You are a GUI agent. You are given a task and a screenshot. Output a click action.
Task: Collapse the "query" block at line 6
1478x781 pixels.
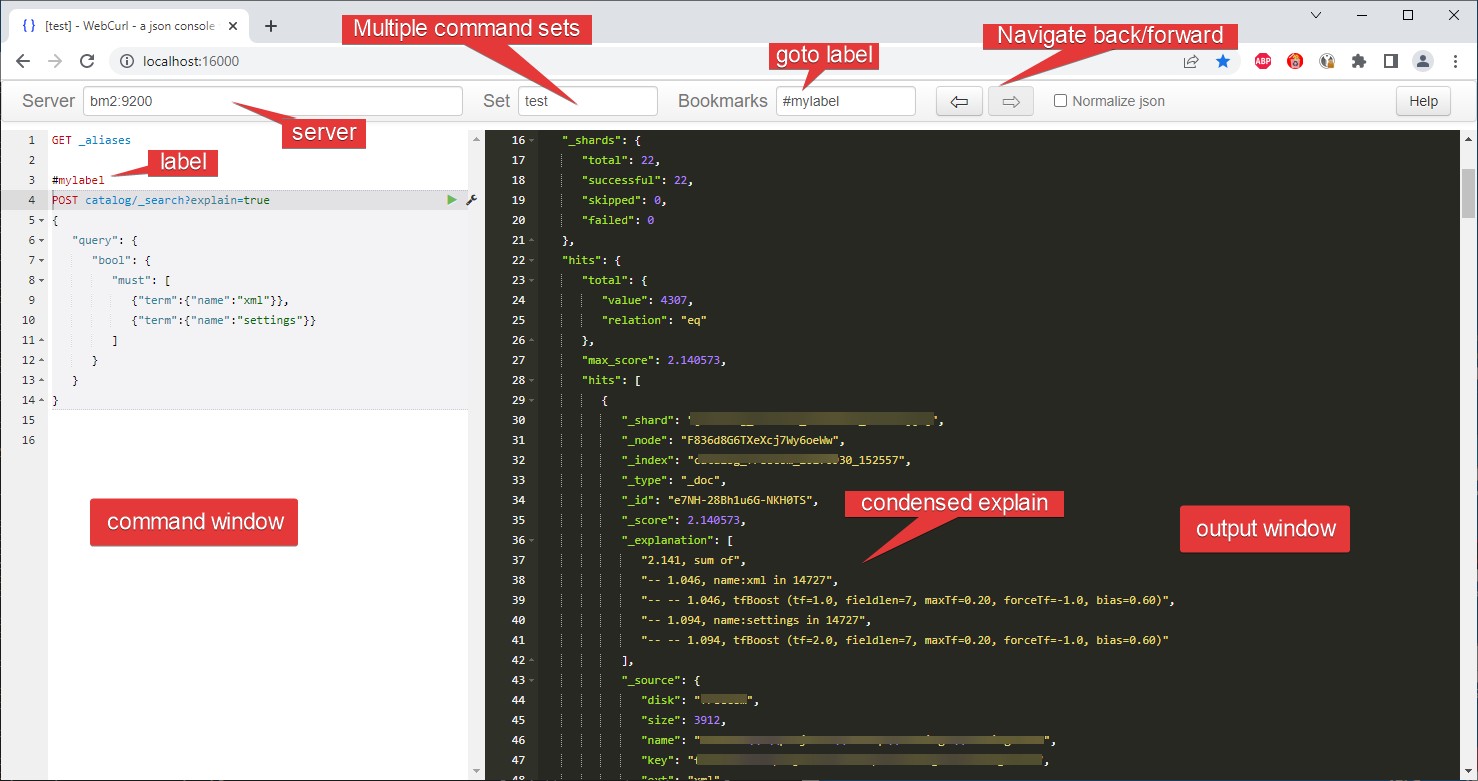coord(42,240)
